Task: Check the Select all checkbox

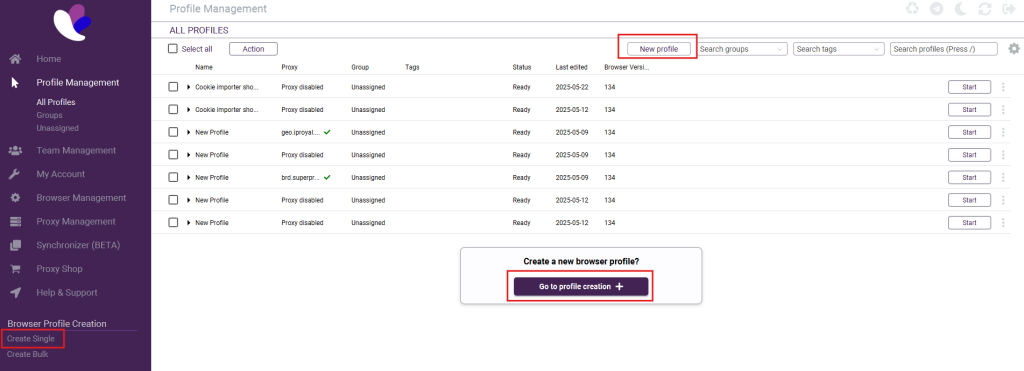Action: (x=172, y=48)
